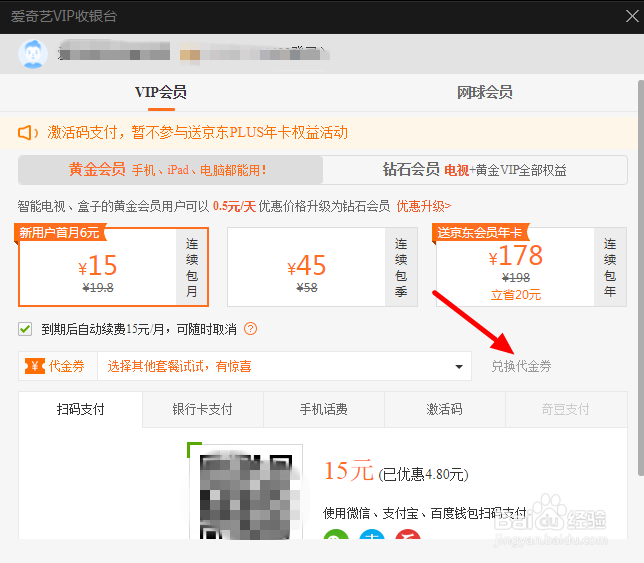Click the coupon dropdown arrow

[459, 367]
